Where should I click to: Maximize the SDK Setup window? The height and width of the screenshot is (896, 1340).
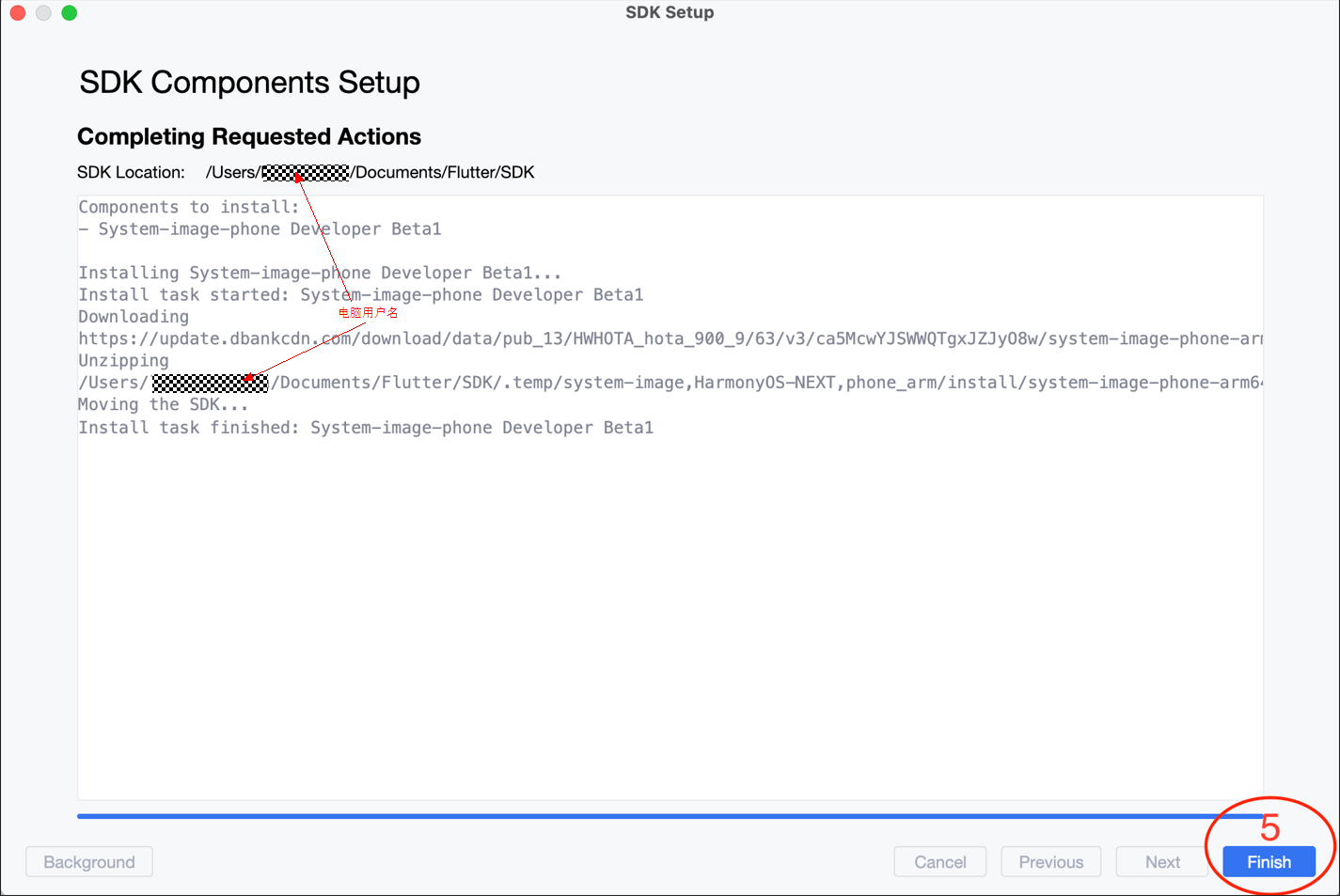coord(69,12)
